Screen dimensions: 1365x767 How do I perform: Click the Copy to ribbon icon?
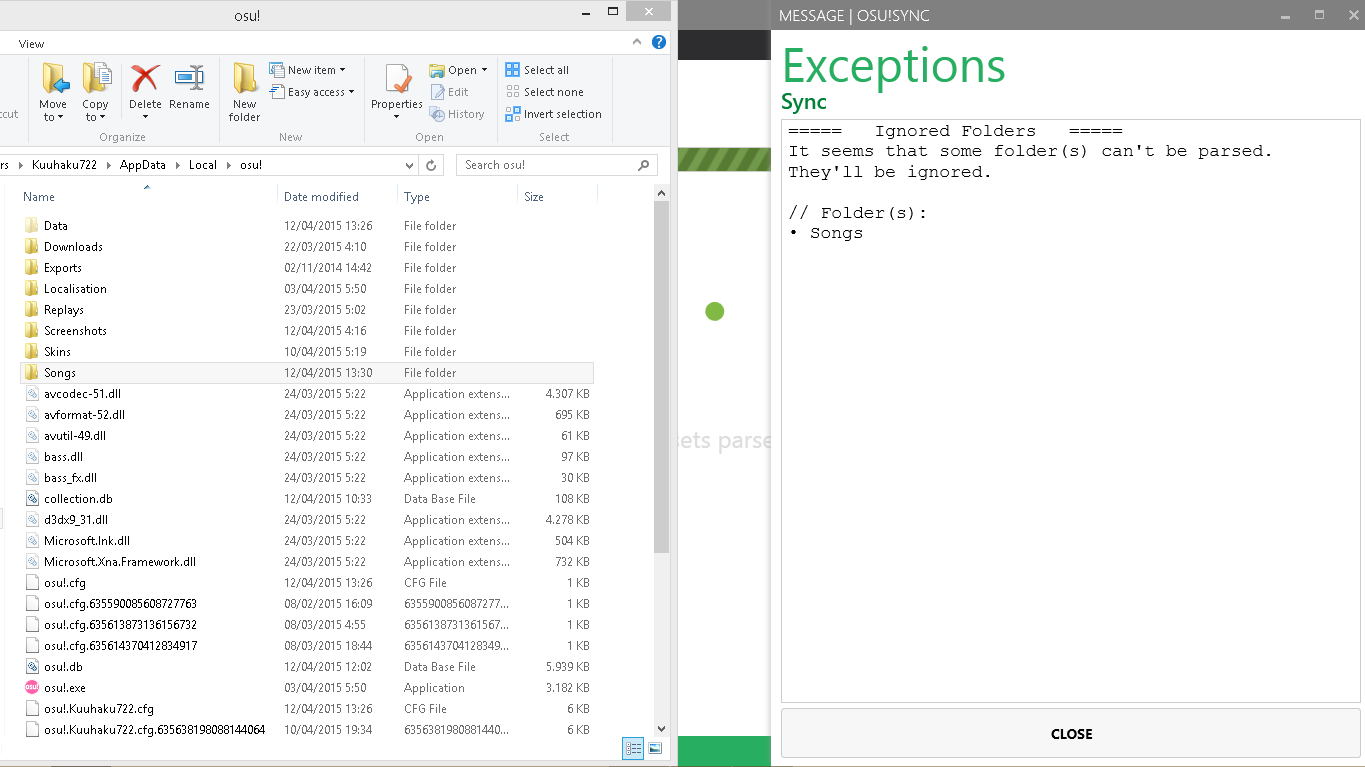[96, 78]
